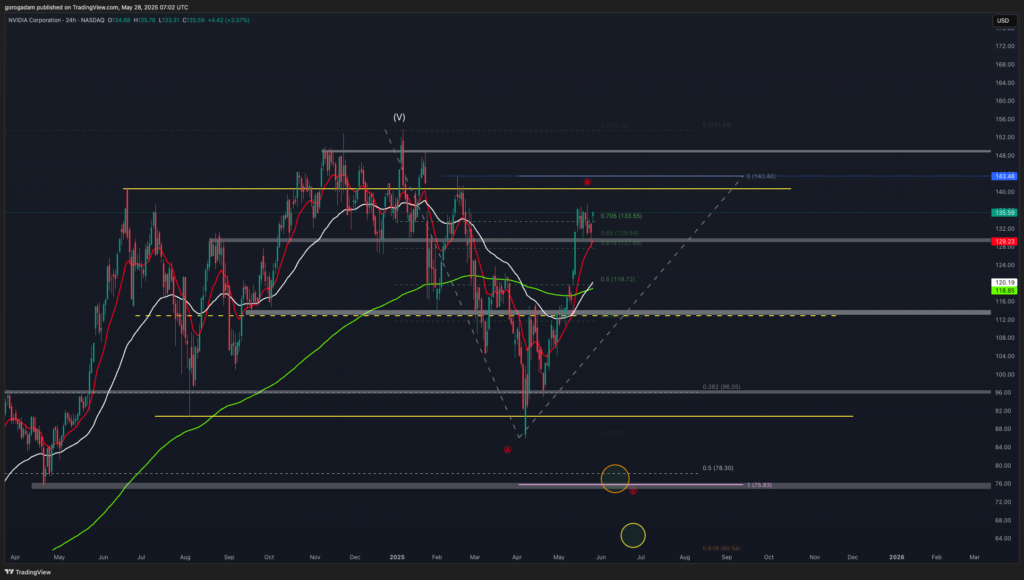Click the 0 (143.48) Fibonacci label
This screenshot has height=580, width=1024.
[761, 176]
